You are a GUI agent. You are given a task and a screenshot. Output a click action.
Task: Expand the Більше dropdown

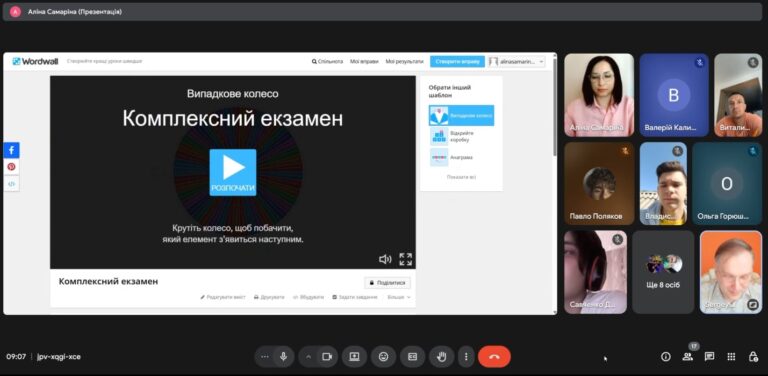[399, 297]
